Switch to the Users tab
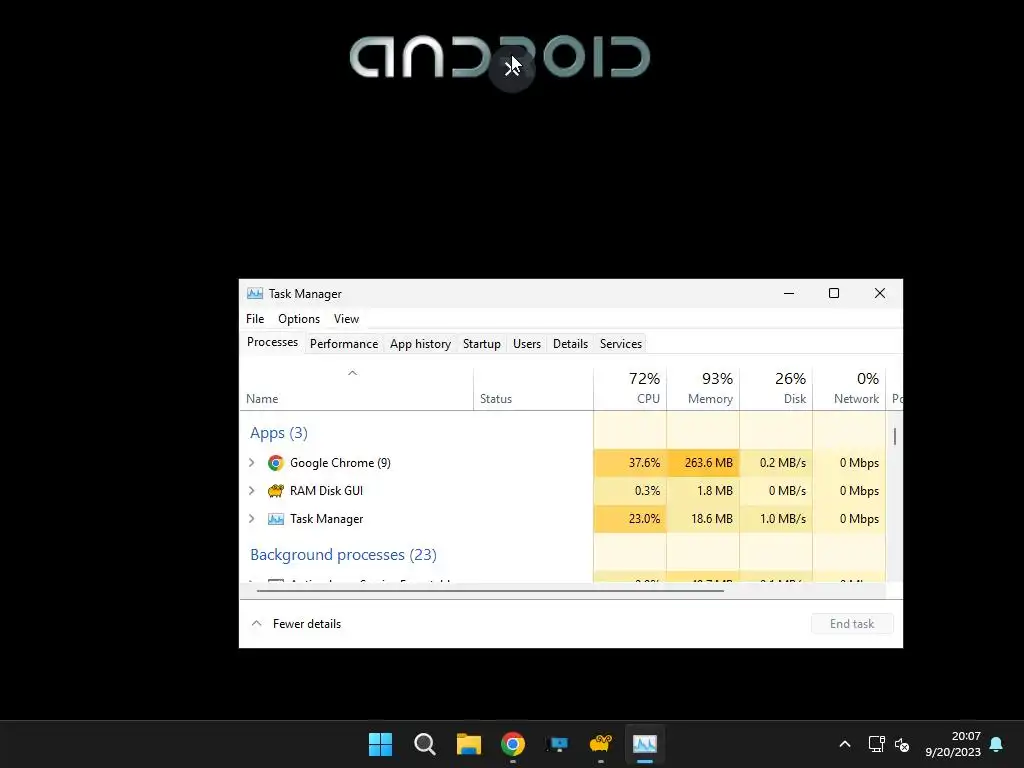This screenshot has height=768, width=1024. click(x=527, y=344)
